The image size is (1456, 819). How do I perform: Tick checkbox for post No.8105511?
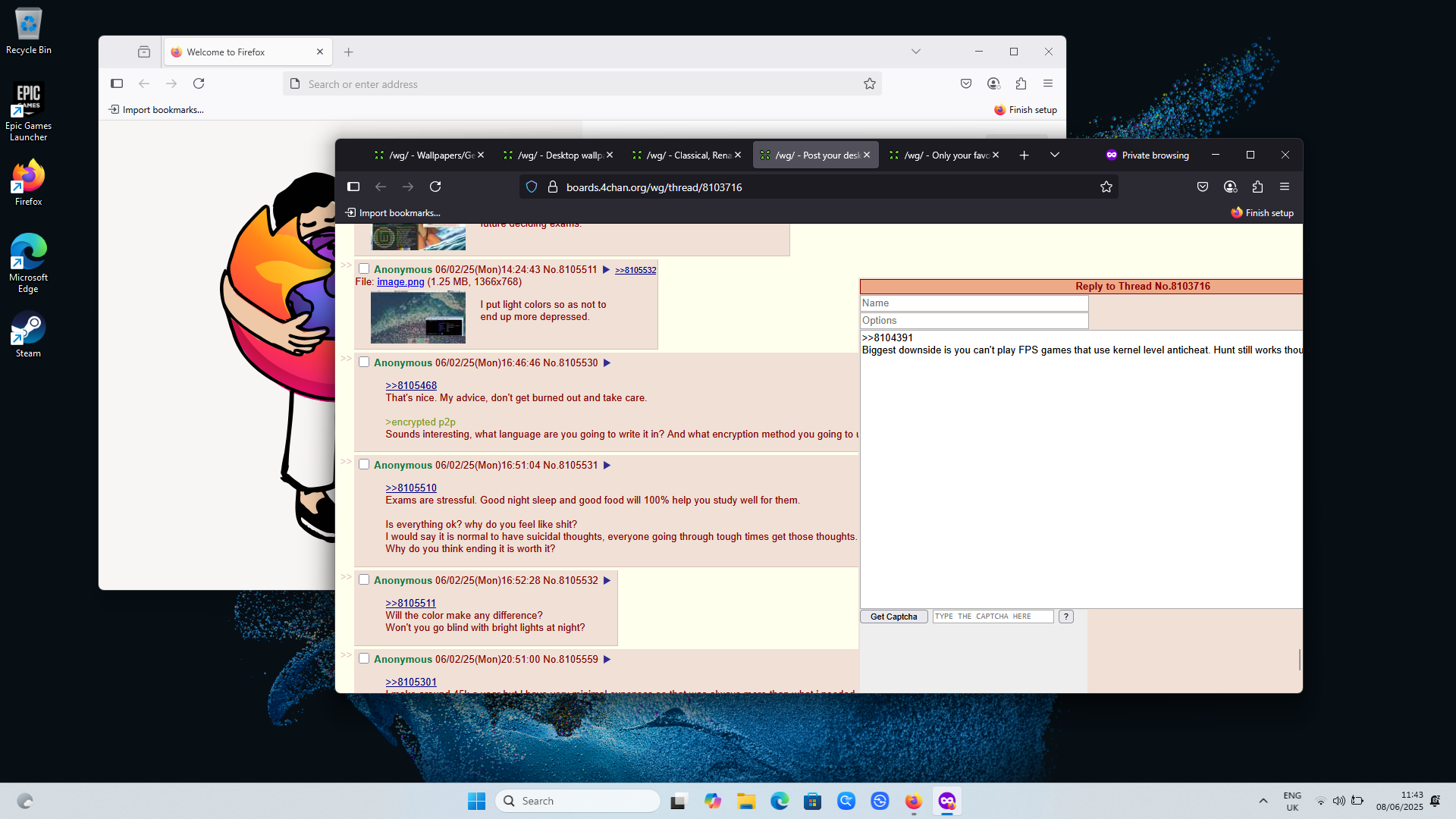pyautogui.click(x=364, y=268)
